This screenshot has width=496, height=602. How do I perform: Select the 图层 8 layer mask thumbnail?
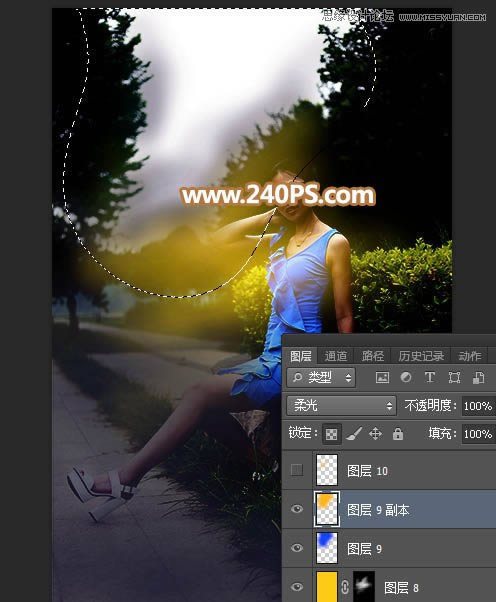364,587
